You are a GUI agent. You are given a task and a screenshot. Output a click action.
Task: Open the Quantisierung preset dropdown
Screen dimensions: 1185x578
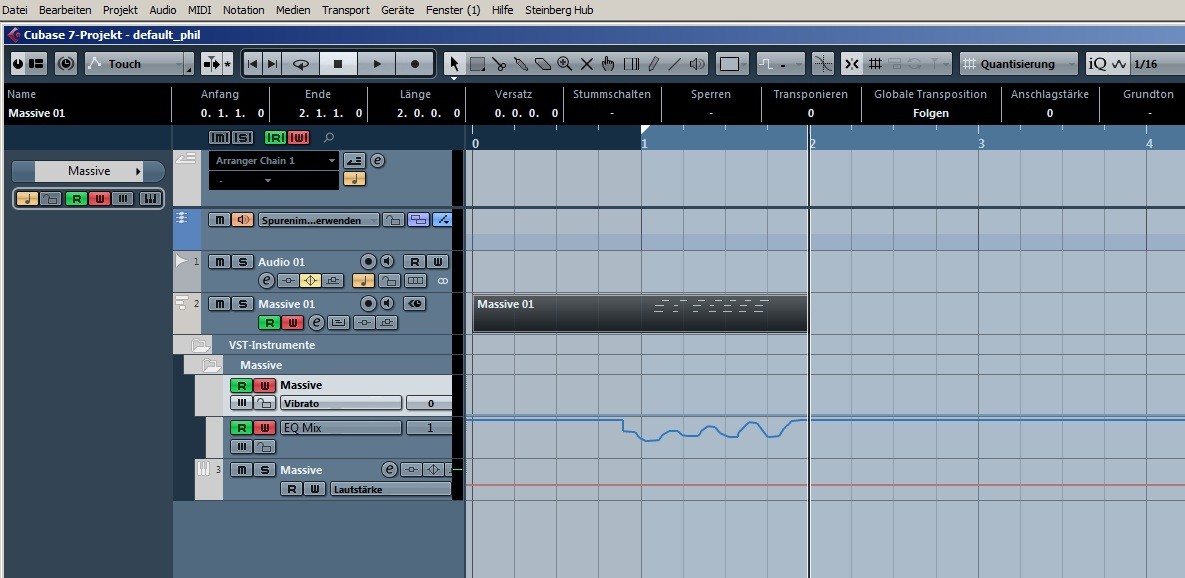[1019, 64]
